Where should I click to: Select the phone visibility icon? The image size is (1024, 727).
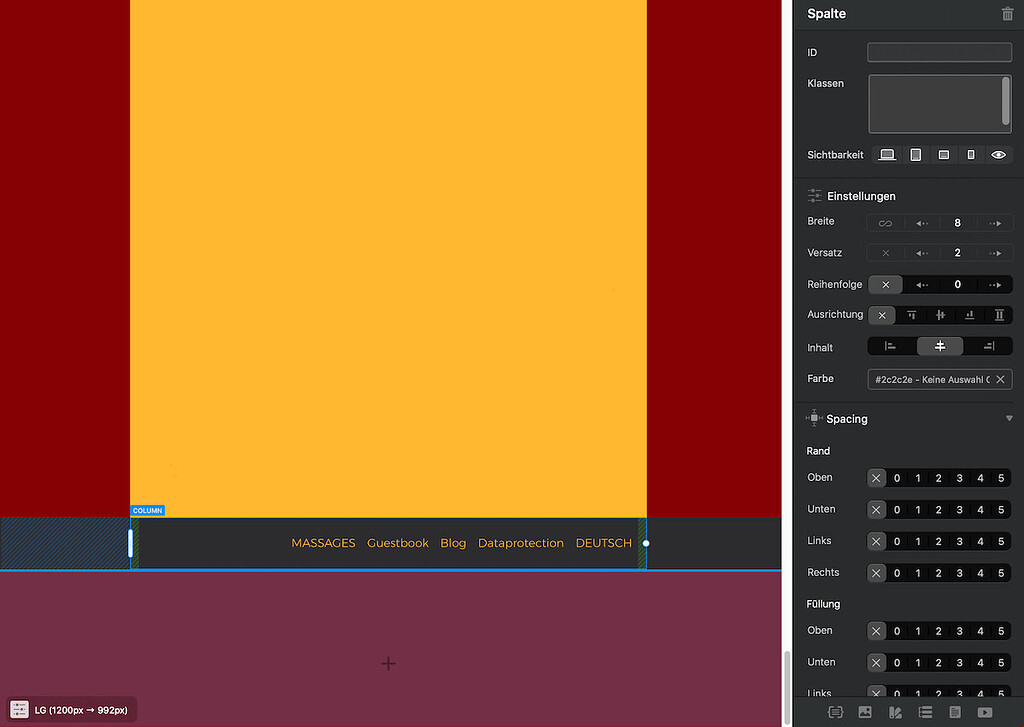point(970,154)
